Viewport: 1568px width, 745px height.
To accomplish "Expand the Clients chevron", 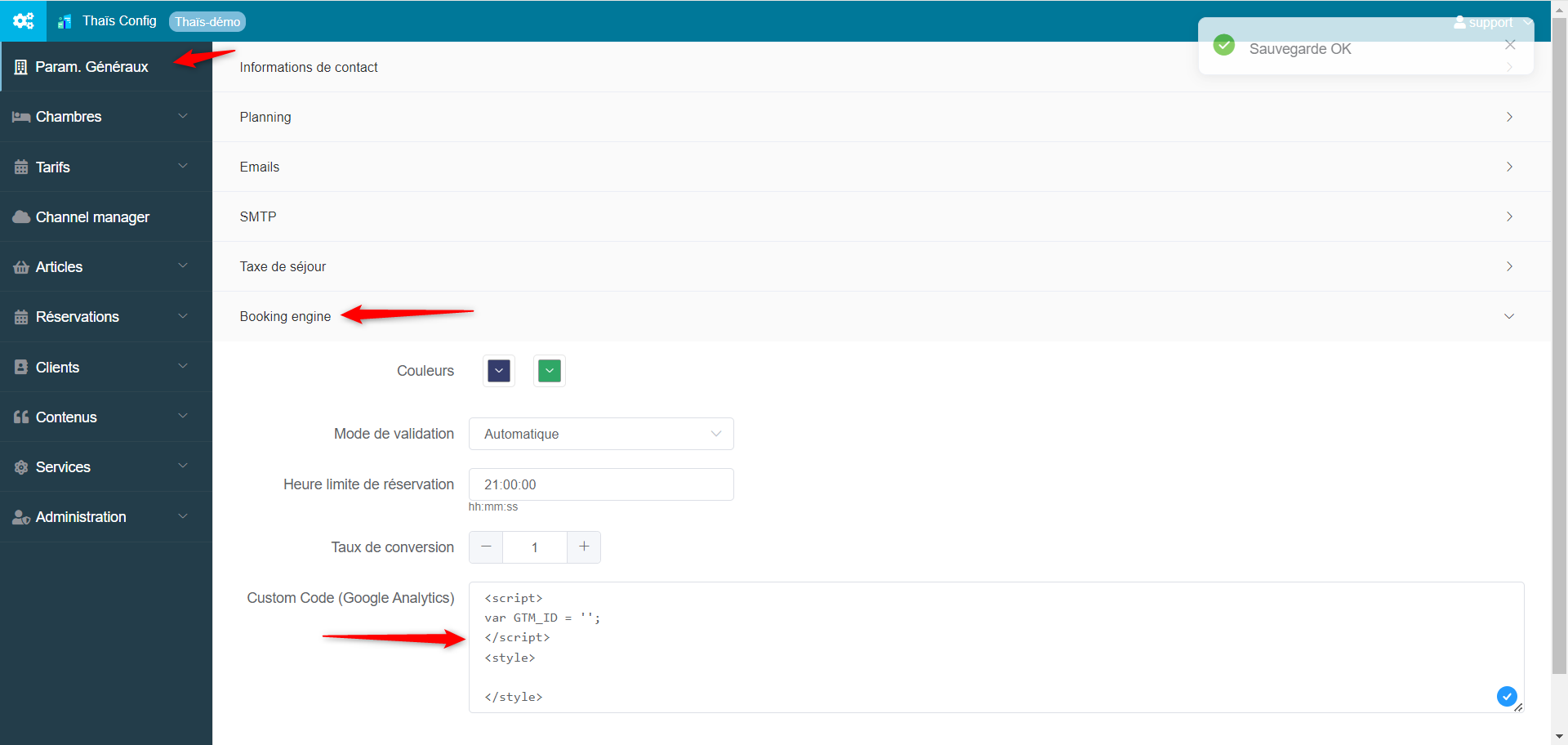I will coord(183,366).
